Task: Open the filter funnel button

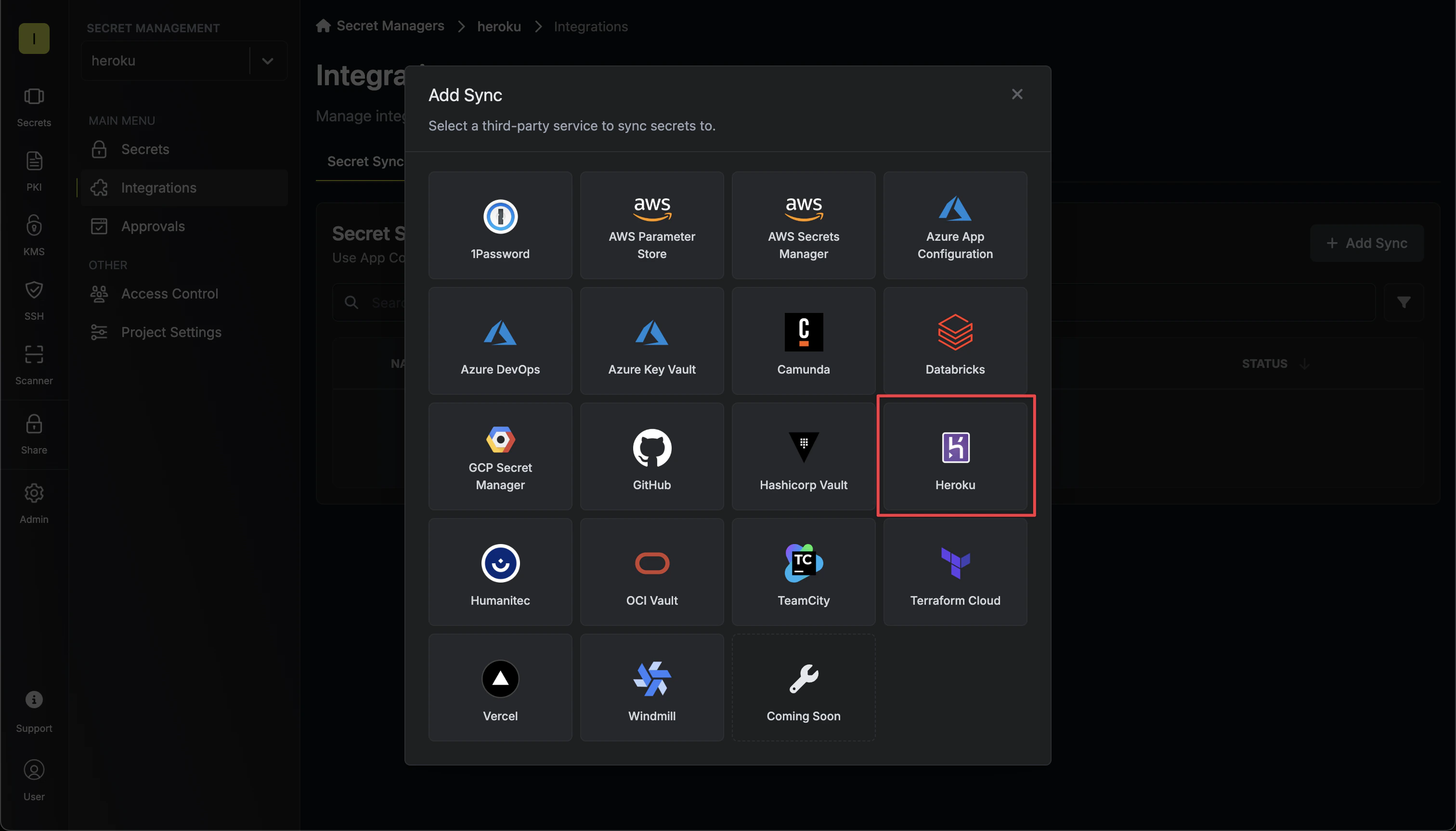Action: (x=1404, y=302)
